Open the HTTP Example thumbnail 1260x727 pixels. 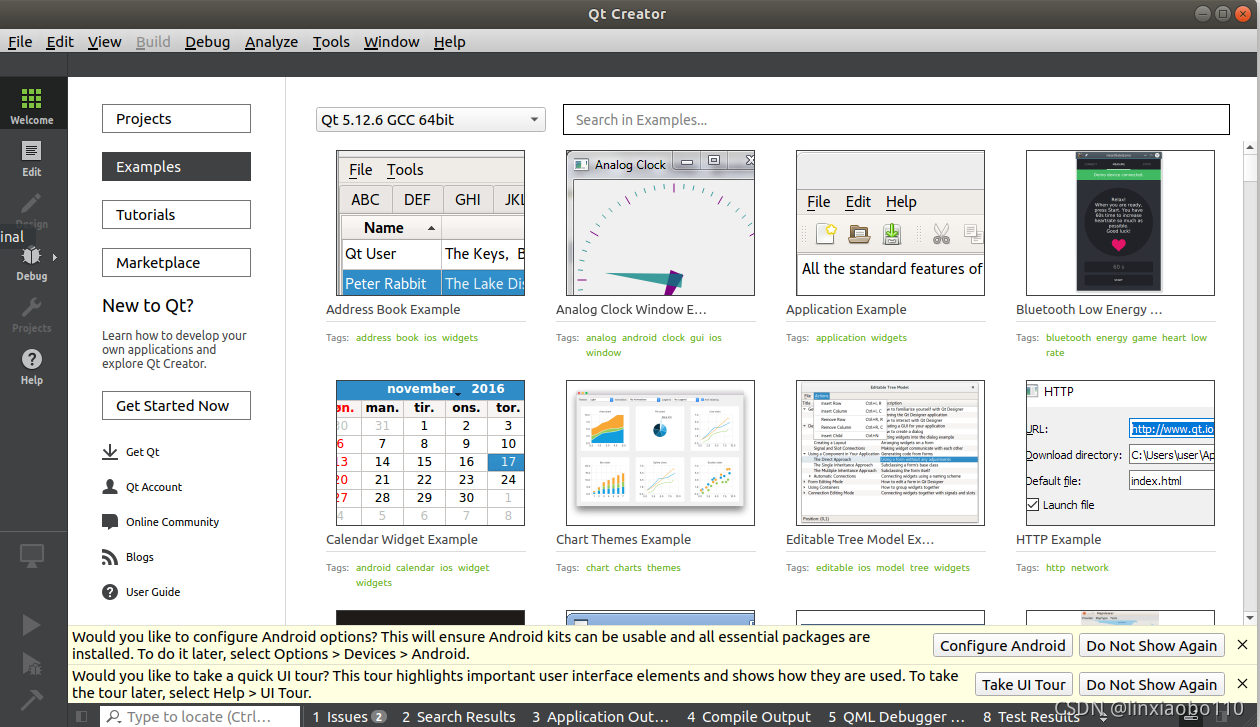[x=1120, y=453]
